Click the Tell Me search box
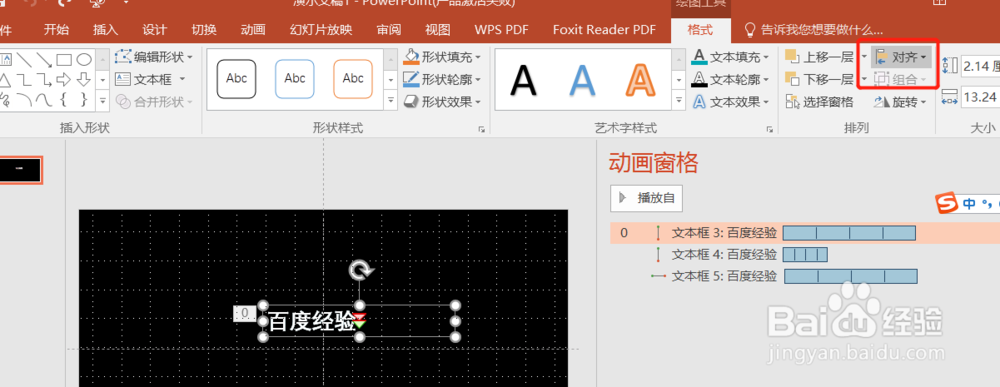Image resolution: width=1000 pixels, height=387 pixels. 814,29
